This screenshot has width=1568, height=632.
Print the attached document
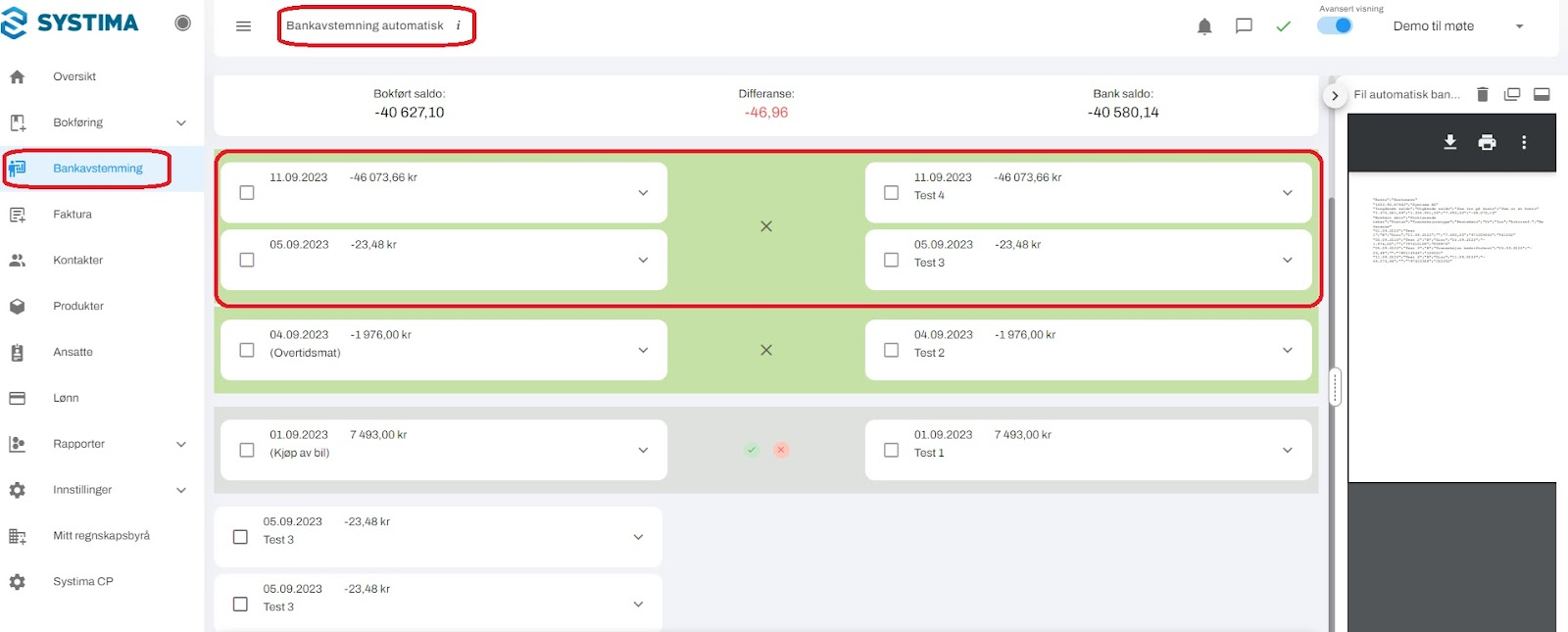pyautogui.click(x=1487, y=142)
